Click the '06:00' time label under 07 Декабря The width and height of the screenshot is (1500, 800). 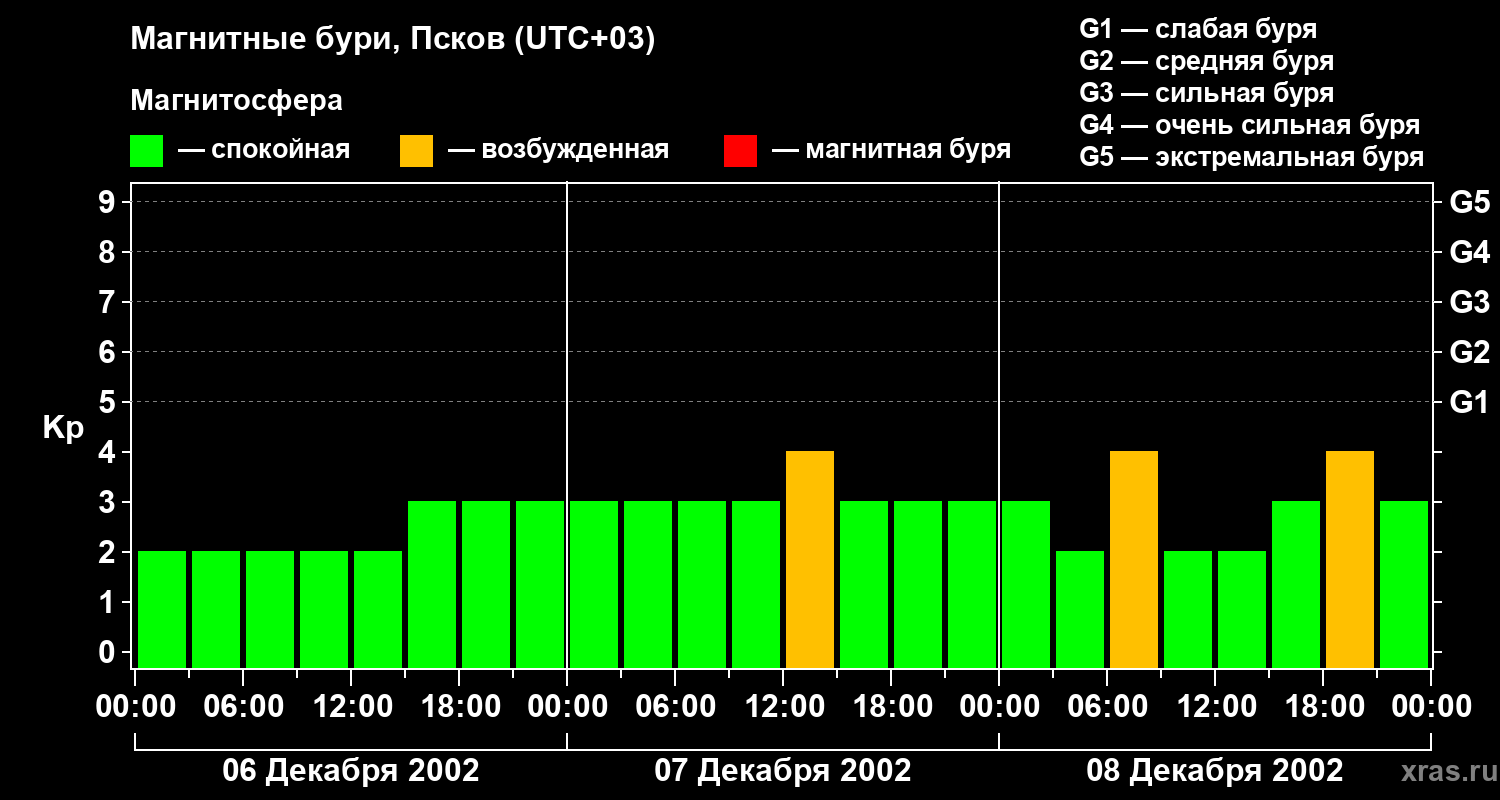coord(675,707)
